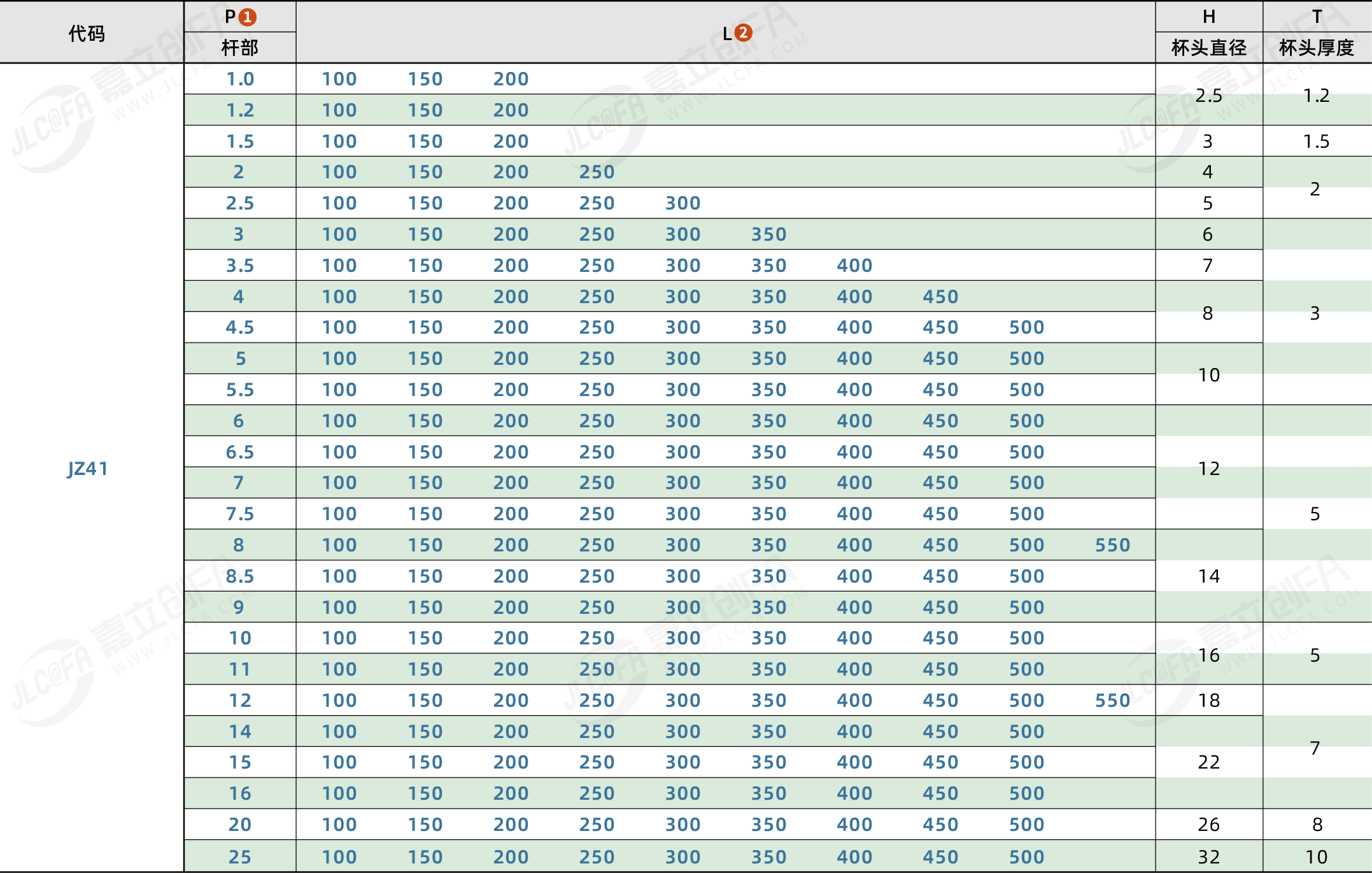Select length 500 in the P 4.5 row
1372x873 pixels.
1026,327
